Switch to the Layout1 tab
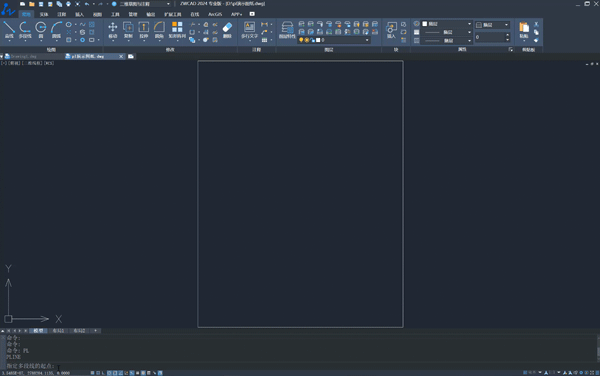Viewport: 600px width, 376px height. pos(58,330)
